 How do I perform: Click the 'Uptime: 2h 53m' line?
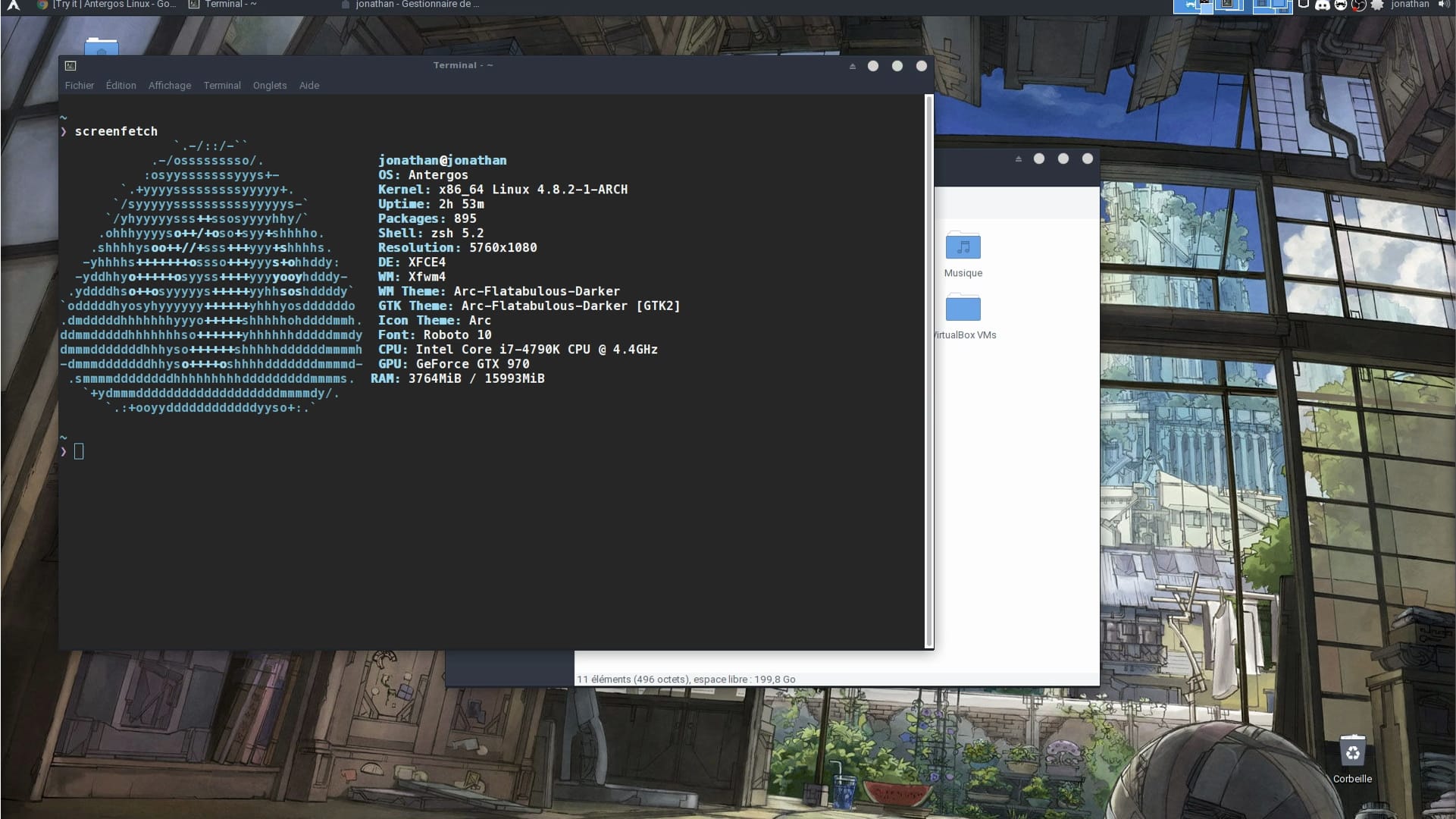pyautogui.click(x=431, y=204)
